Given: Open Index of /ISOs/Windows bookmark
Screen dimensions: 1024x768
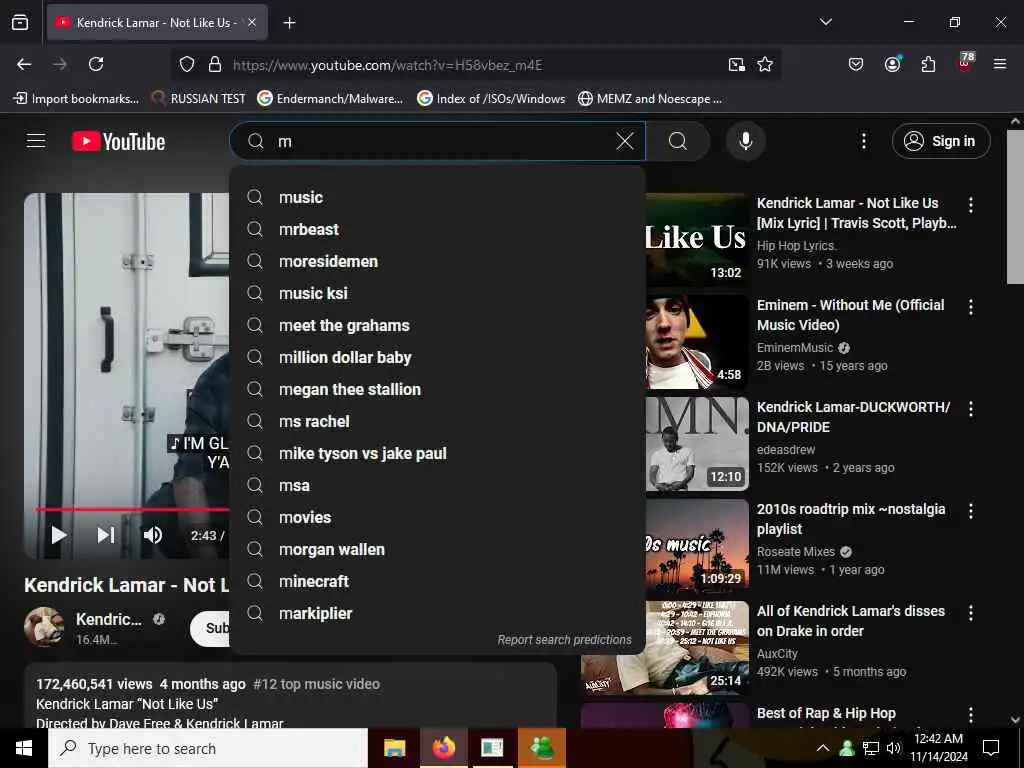Looking at the screenshot, I should pyautogui.click(x=491, y=99).
